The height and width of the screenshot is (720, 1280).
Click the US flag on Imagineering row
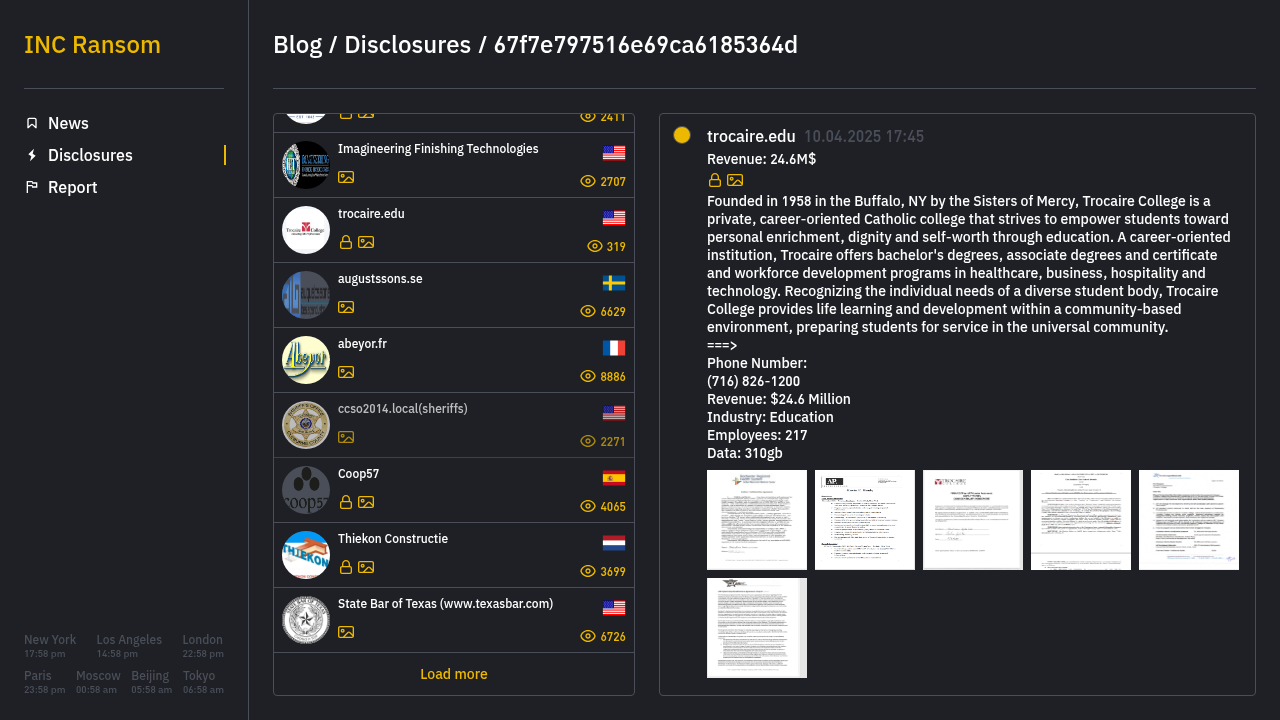[x=614, y=153]
